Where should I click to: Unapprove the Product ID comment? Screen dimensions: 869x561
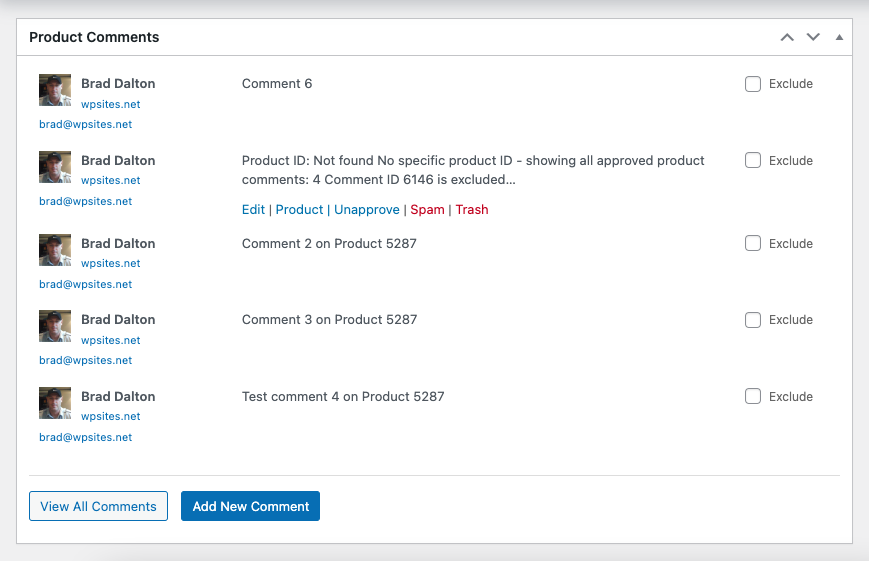[366, 210]
